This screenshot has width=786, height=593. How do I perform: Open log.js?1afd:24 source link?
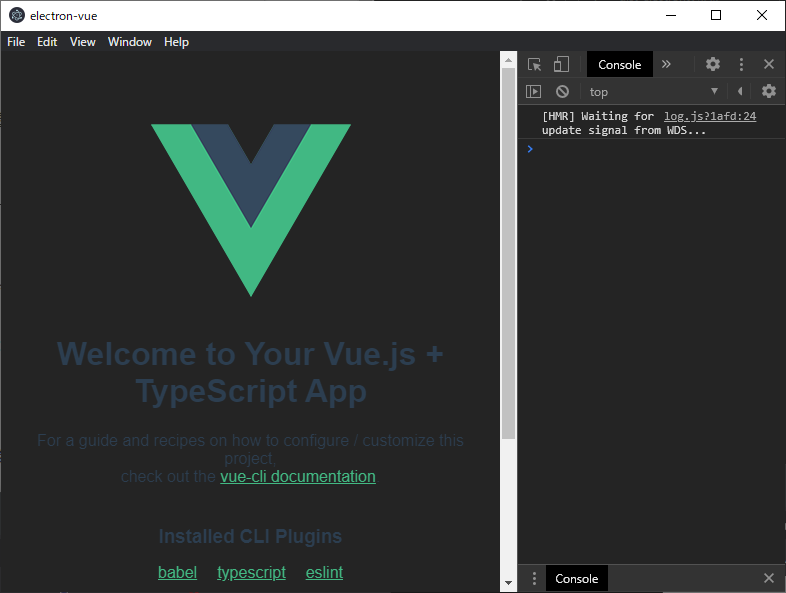(710, 116)
